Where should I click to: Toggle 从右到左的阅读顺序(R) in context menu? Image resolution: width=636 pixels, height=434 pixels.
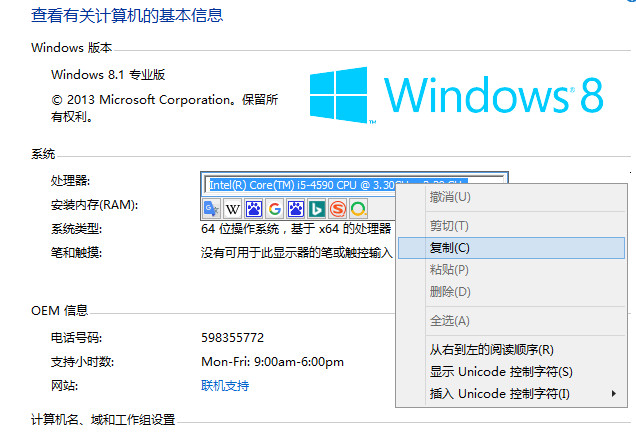[x=491, y=350]
